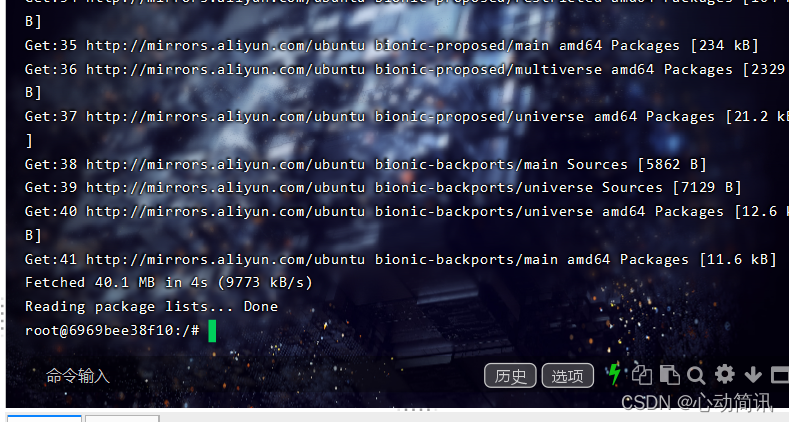The image size is (789, 422).
Task: Open terminal settings gear icon
Action: tap(725, 374)
